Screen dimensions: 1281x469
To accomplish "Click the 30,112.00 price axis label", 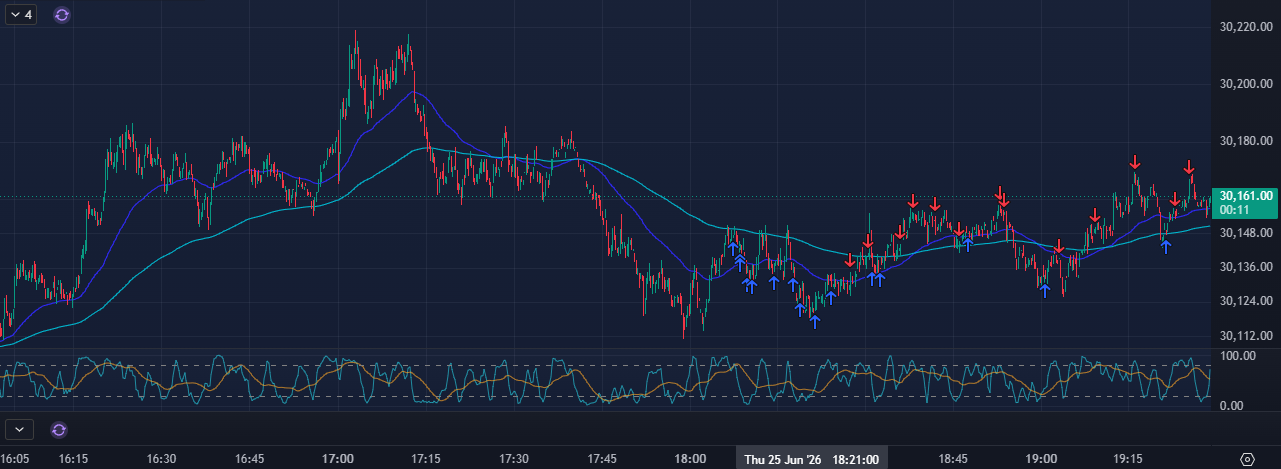I will pyautogui.click(x=1245, y=335).
